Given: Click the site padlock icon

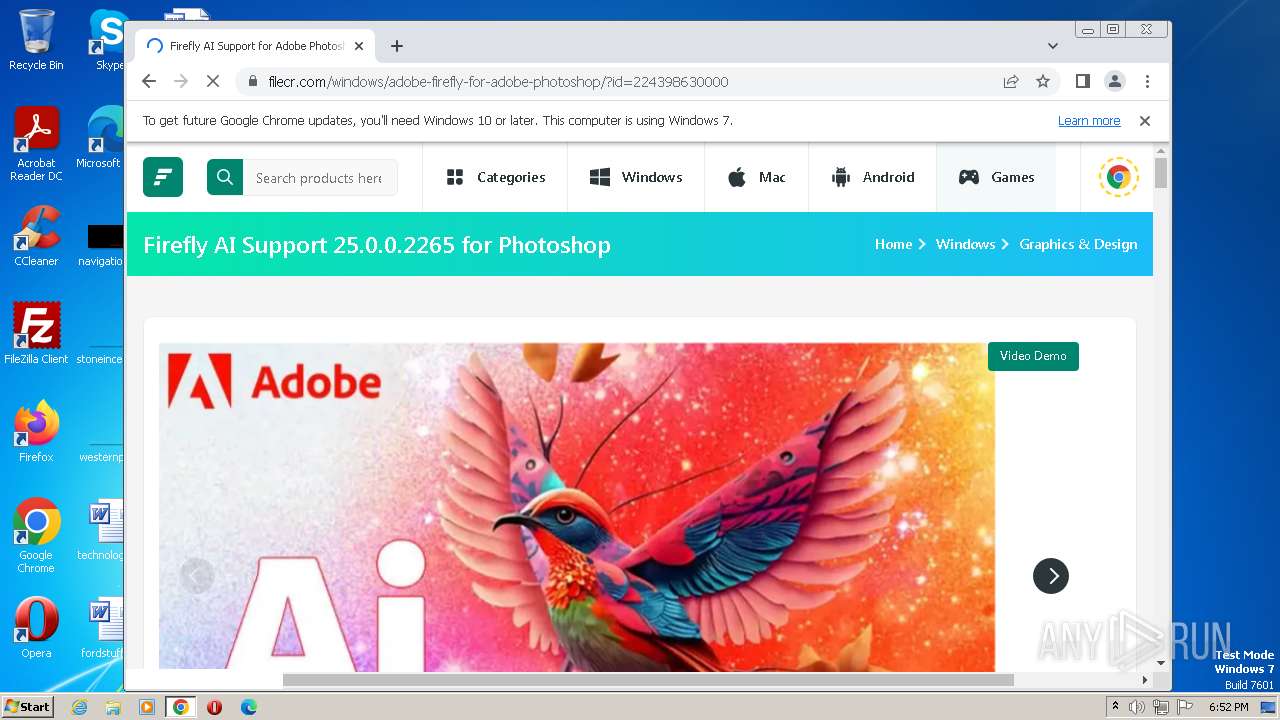Looking at the screenshot, I should point(253,82).
